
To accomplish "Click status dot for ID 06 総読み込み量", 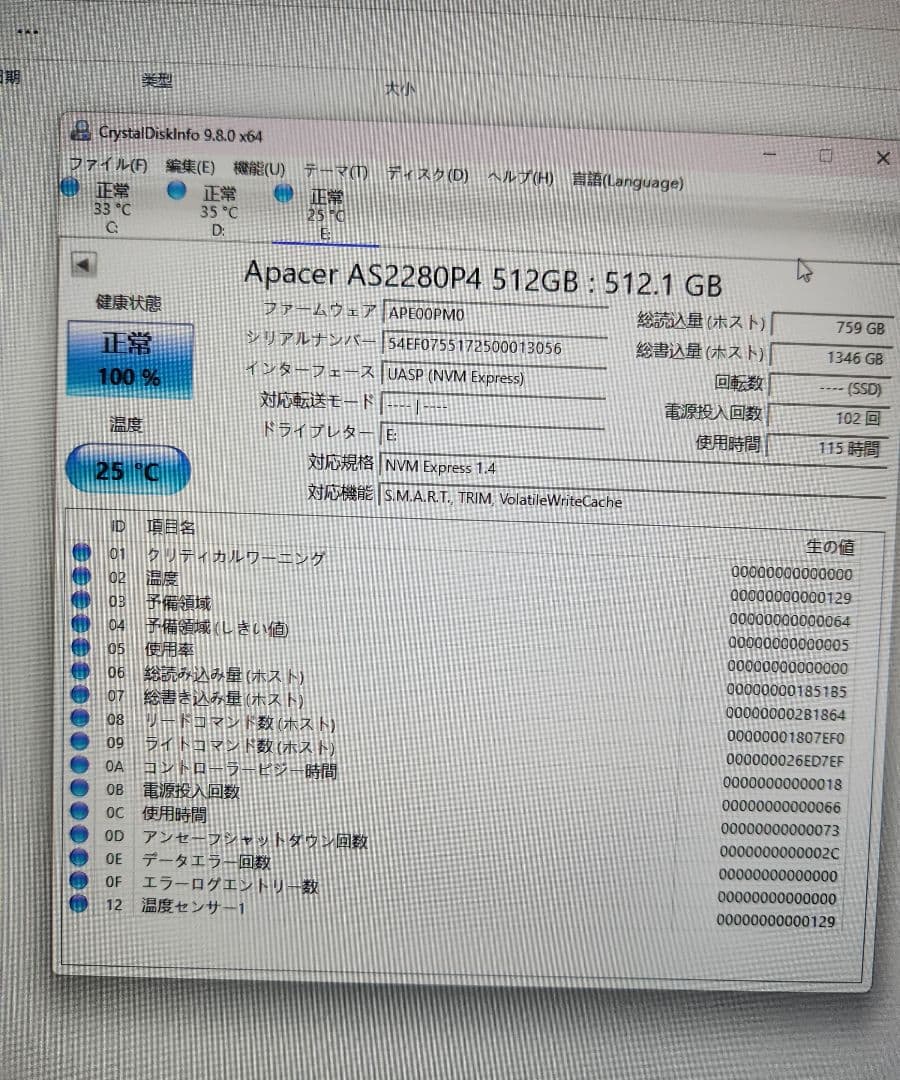I will 81,670.
